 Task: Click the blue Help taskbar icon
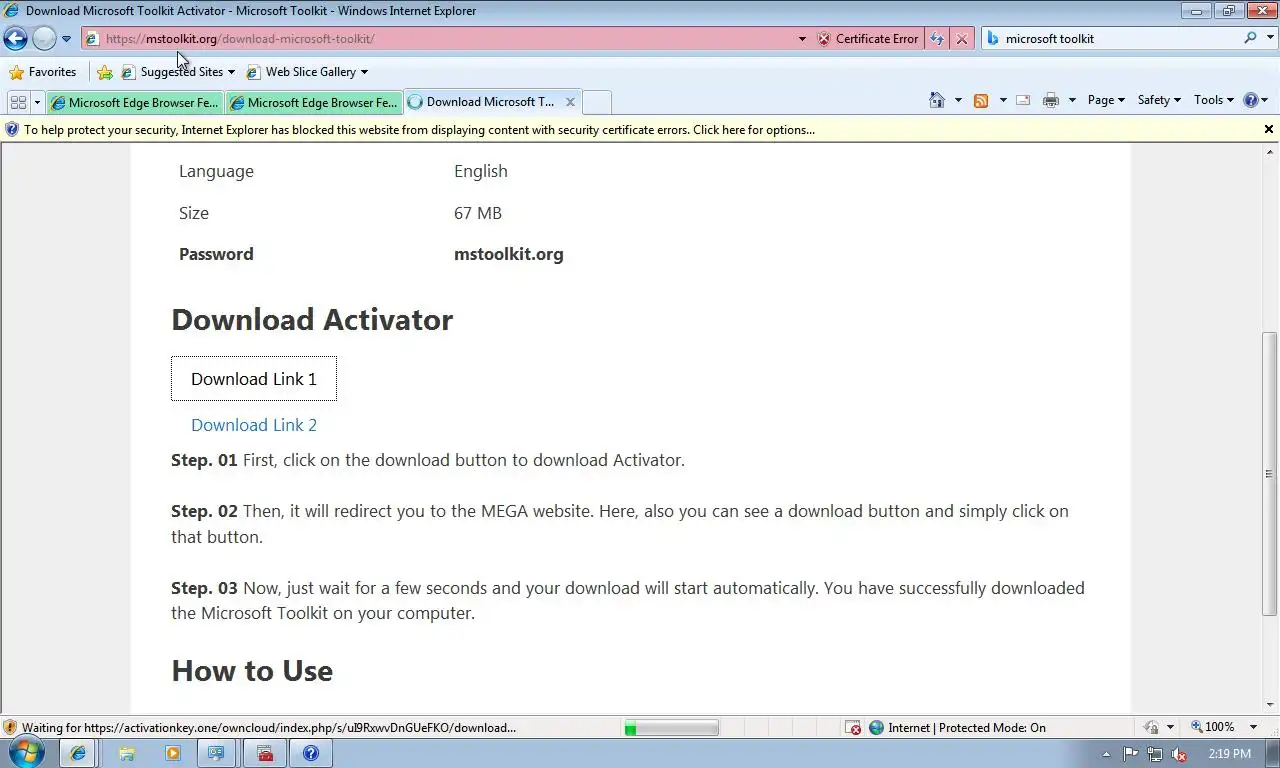point(311,754)
